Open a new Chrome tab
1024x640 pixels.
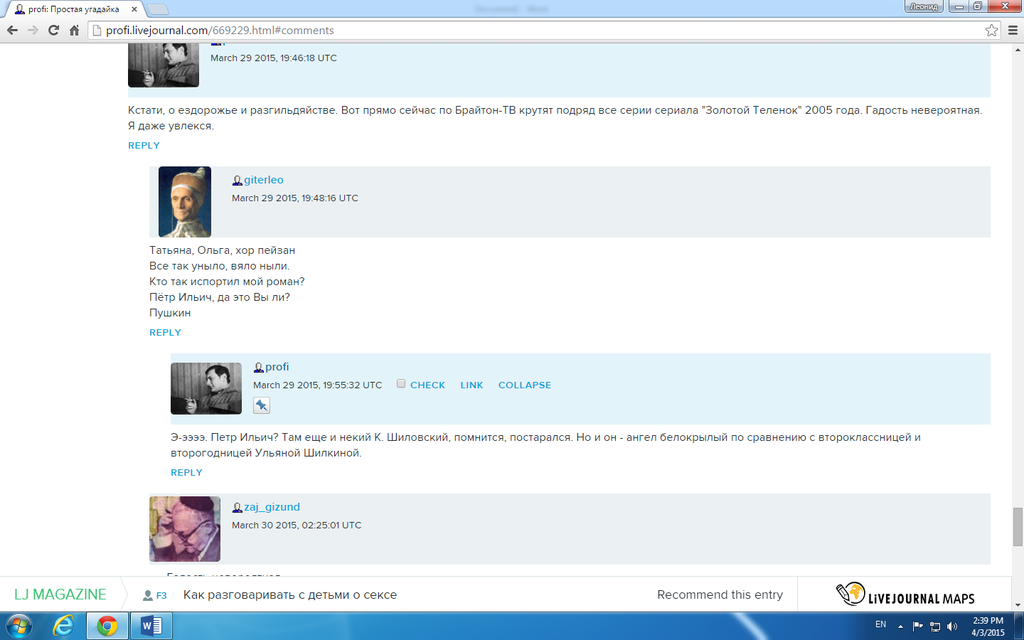pos(158,9)
